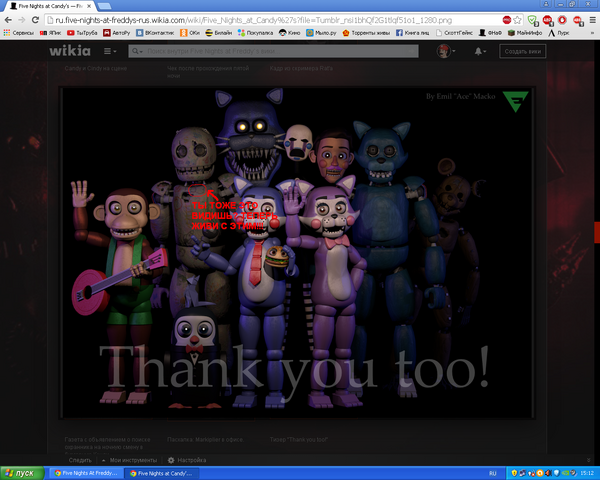Open the Книга лиц Facebook bookmark
The image size is (600, 480).
click(412, 33)
